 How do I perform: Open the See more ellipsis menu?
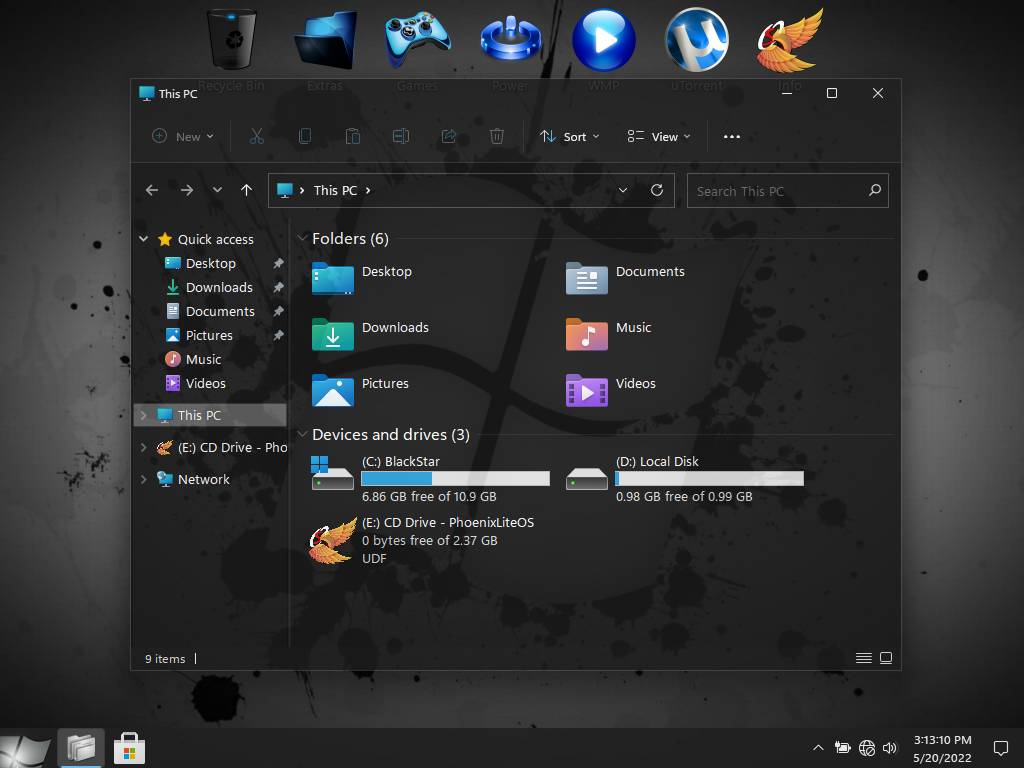732,136
